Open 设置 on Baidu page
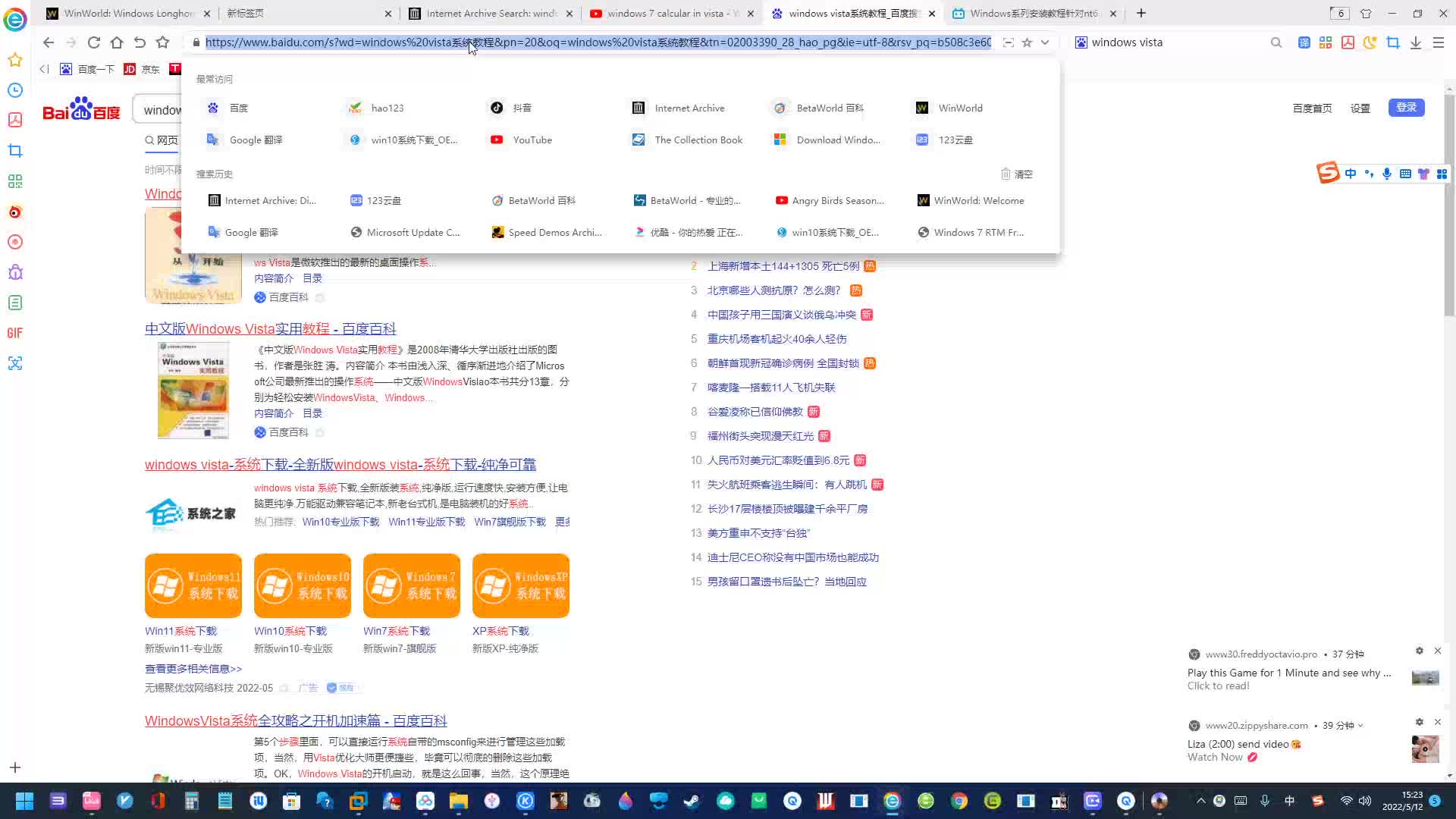The width and height of the screenshot is (1456, 819). click(x=1360, y=108)
